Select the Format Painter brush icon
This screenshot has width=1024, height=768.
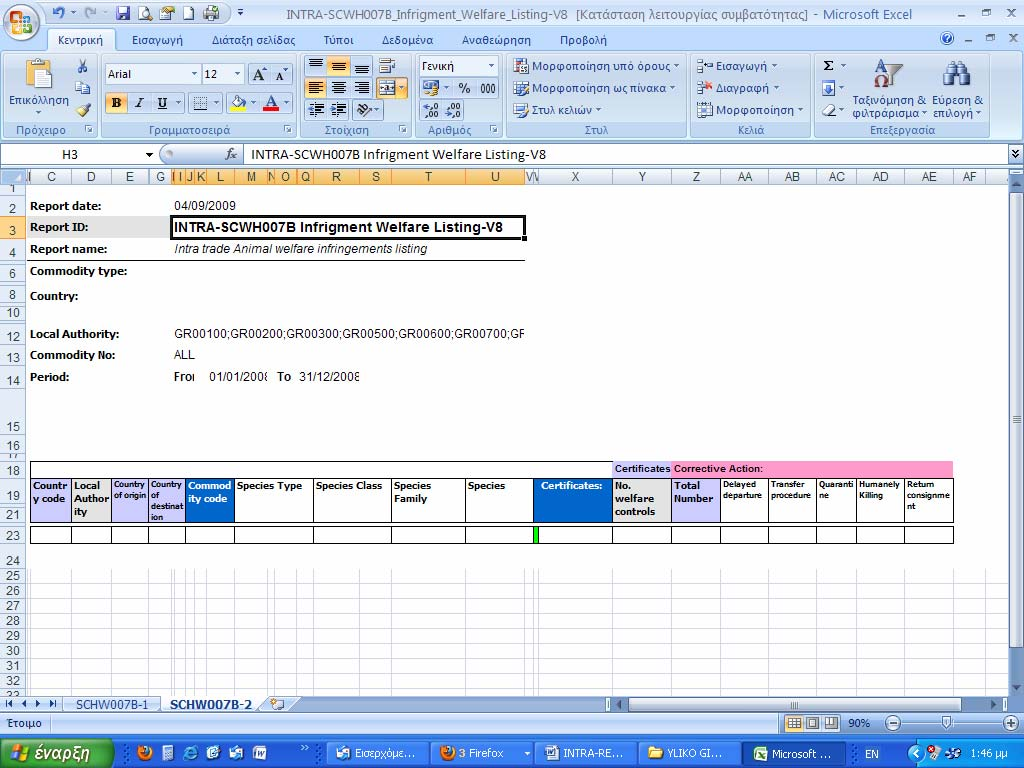[x=83, y=110]
